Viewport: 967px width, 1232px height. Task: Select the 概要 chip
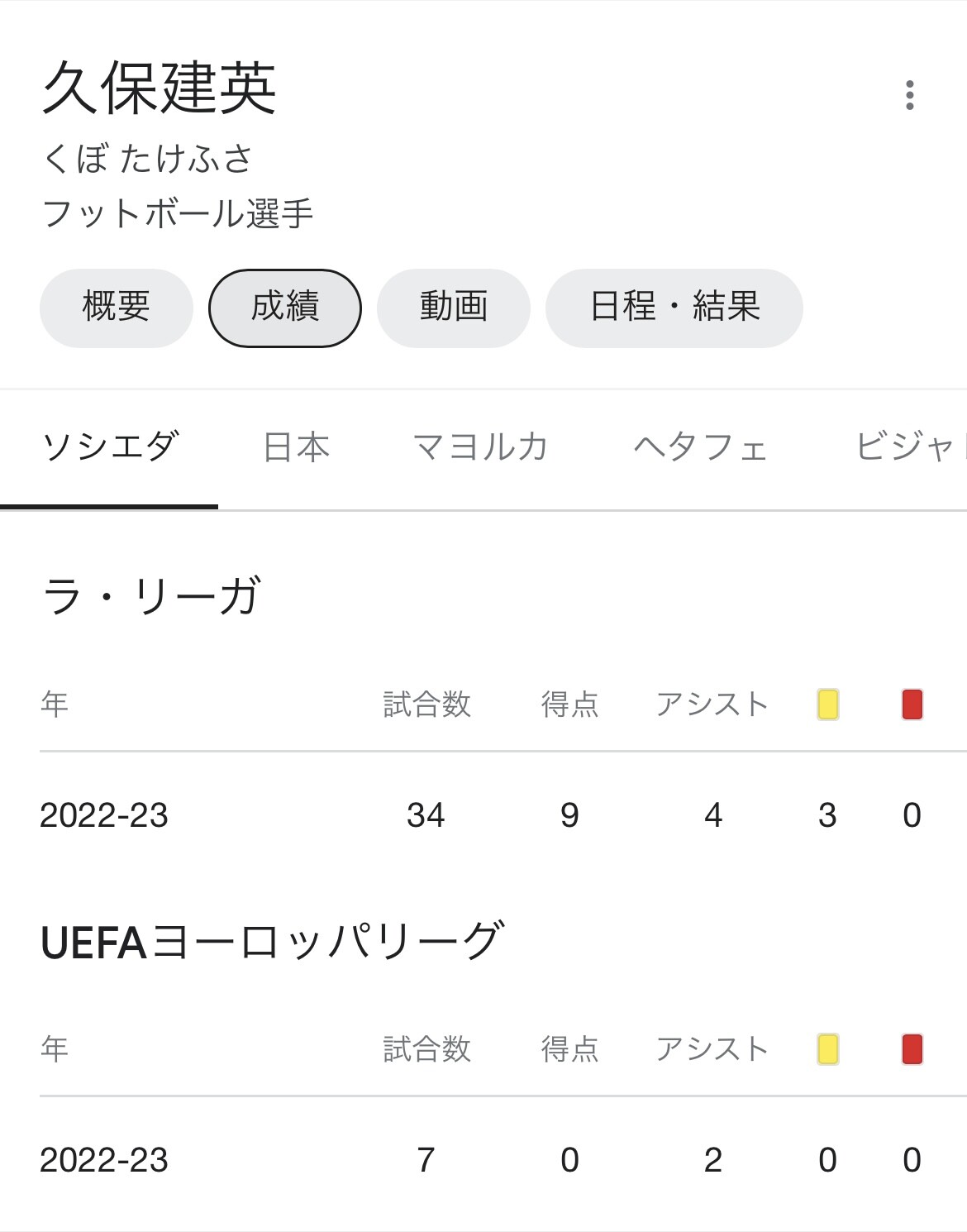tap(117, 308)
